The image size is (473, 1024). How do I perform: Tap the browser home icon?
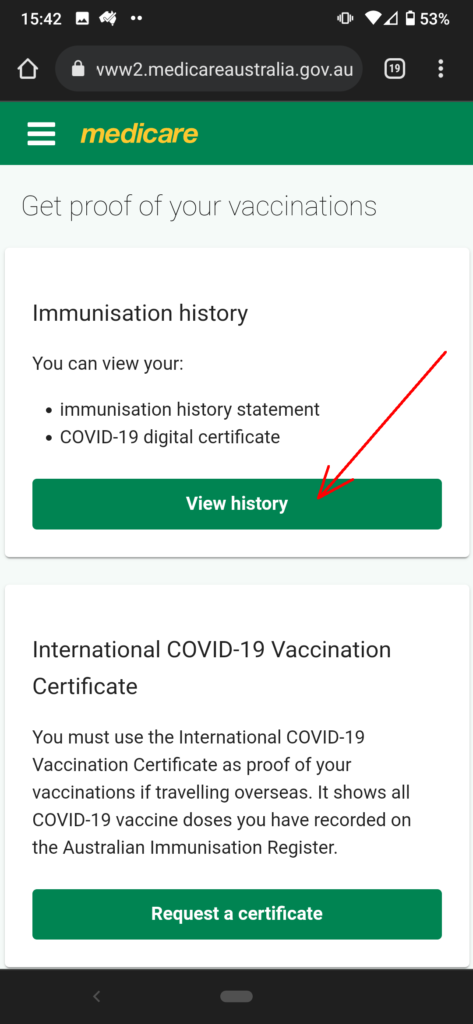pyautogui.click(x=27, y=69)
